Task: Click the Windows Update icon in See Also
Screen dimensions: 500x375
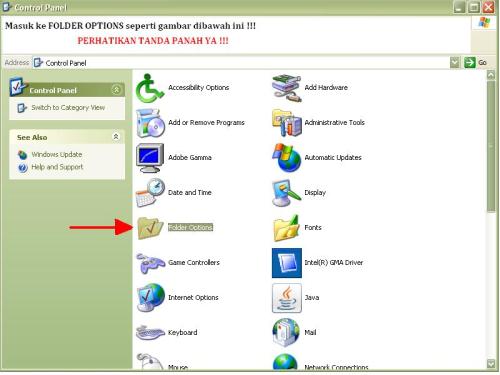Action: pyautogui.click(x=22, y=155)
